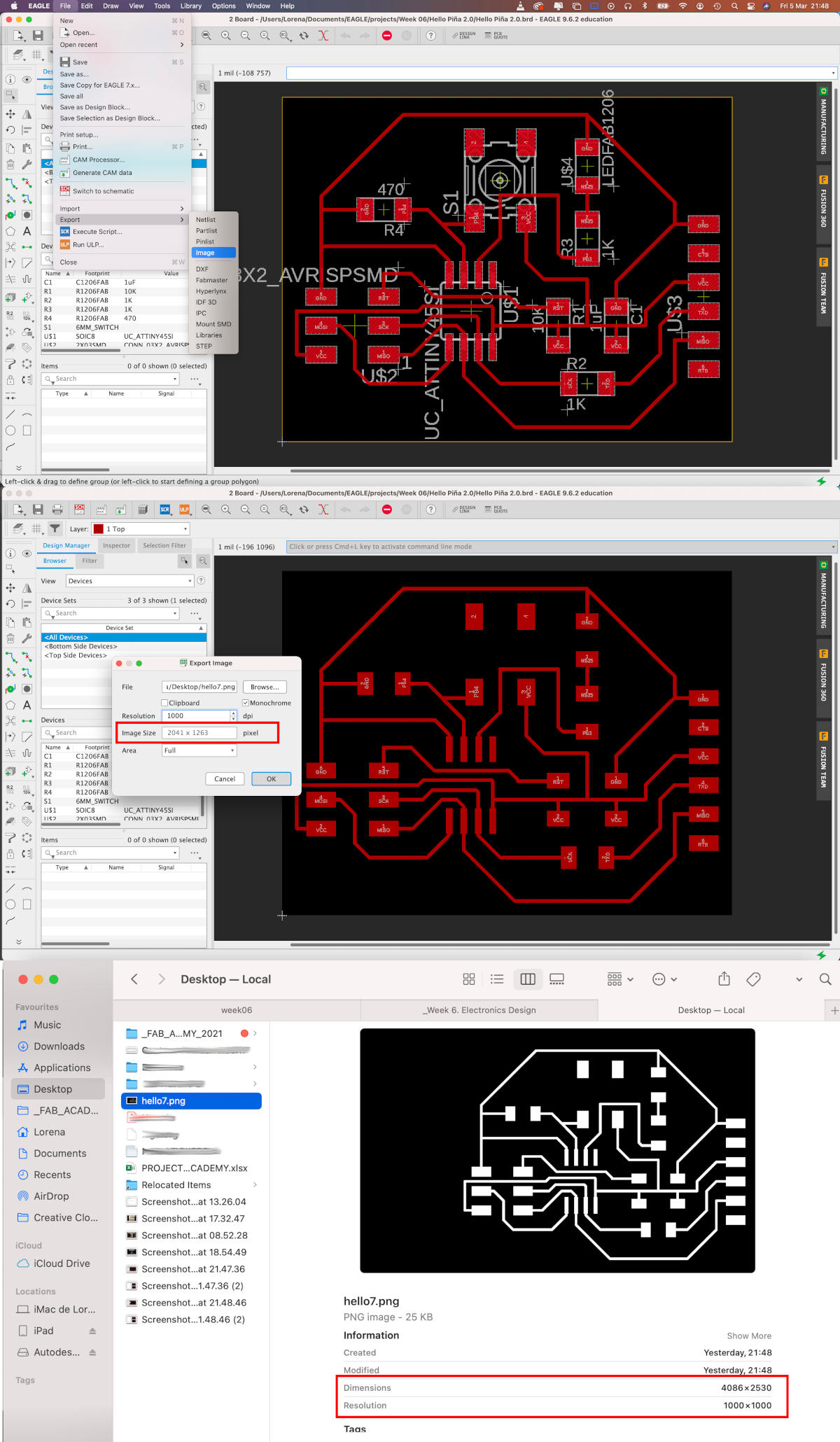Image resolution: width=840 pixels, height=1442 pixels.
Task: Toggle Monochrome checkbox in Export Image dialog
Action: coord(246,703)
